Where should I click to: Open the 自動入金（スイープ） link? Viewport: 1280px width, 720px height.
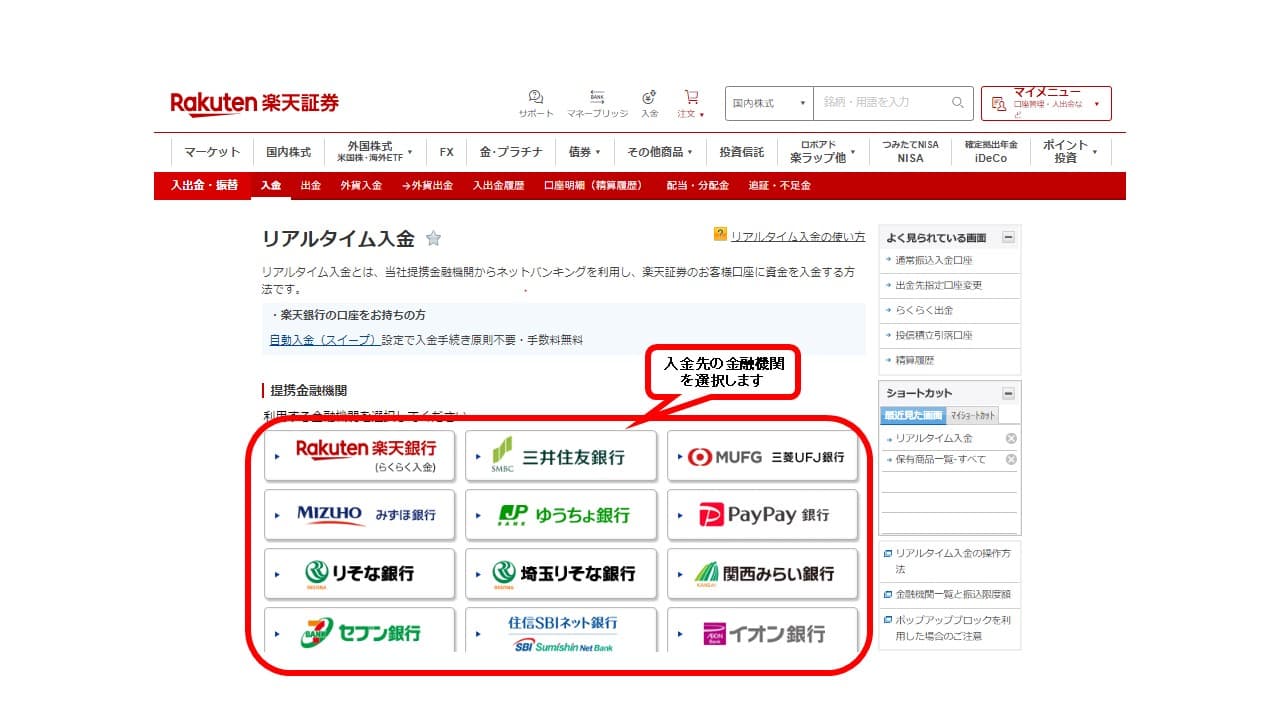coord(324,340)
